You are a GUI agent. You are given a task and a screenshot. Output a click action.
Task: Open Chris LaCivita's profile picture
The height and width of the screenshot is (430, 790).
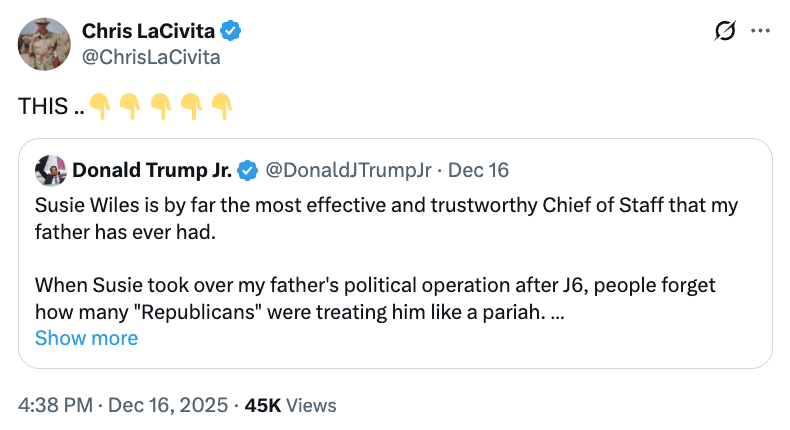coord(44,44)
